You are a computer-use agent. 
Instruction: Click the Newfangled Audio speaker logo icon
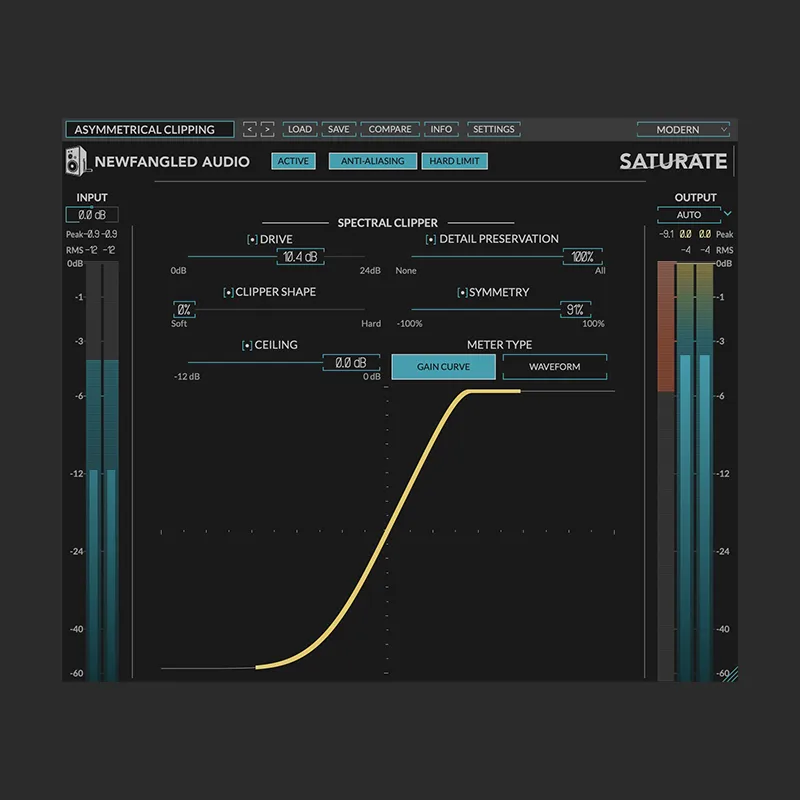tap(77, 161)
